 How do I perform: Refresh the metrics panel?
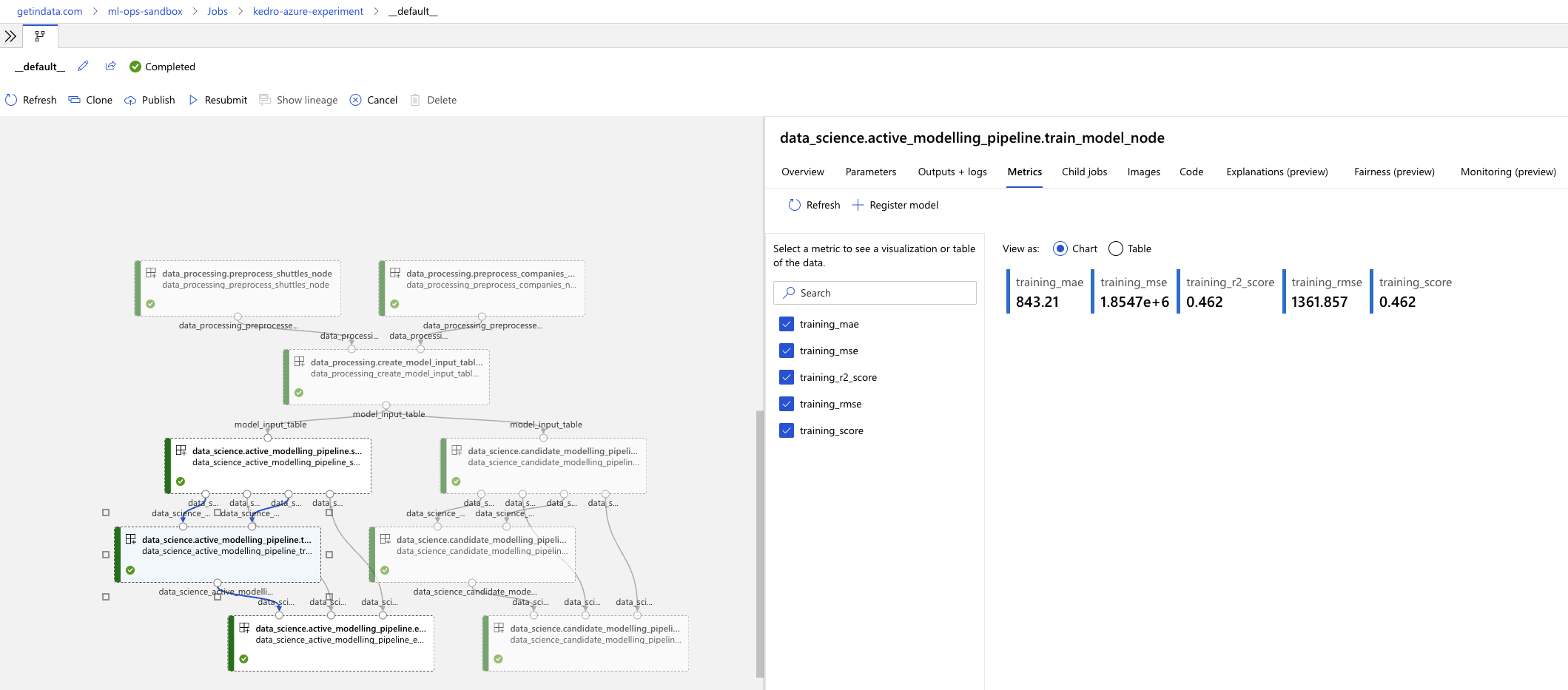coord(814,205)
